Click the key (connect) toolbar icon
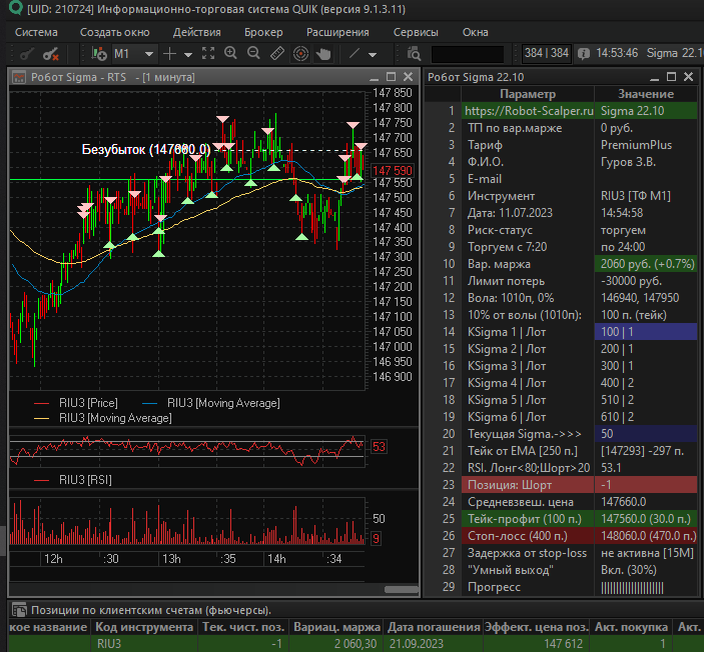The image size is (704, 652). point(26,54)
